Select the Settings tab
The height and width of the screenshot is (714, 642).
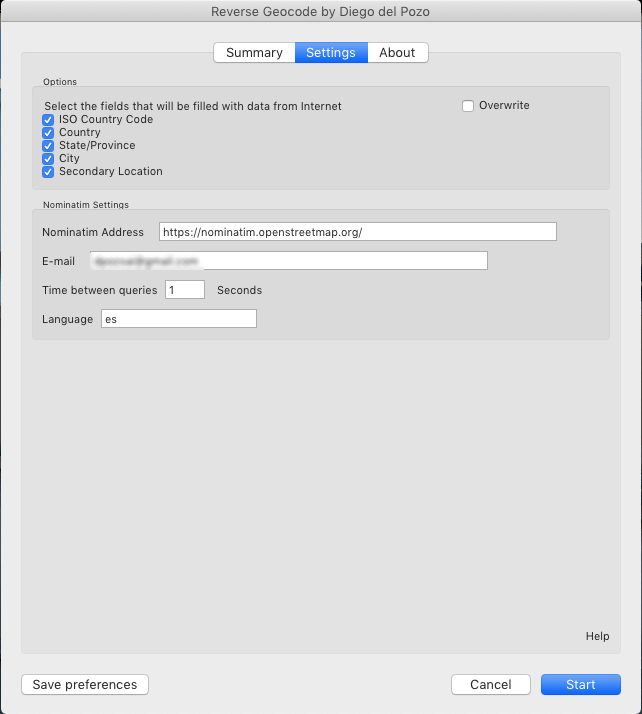pos(331,53)
